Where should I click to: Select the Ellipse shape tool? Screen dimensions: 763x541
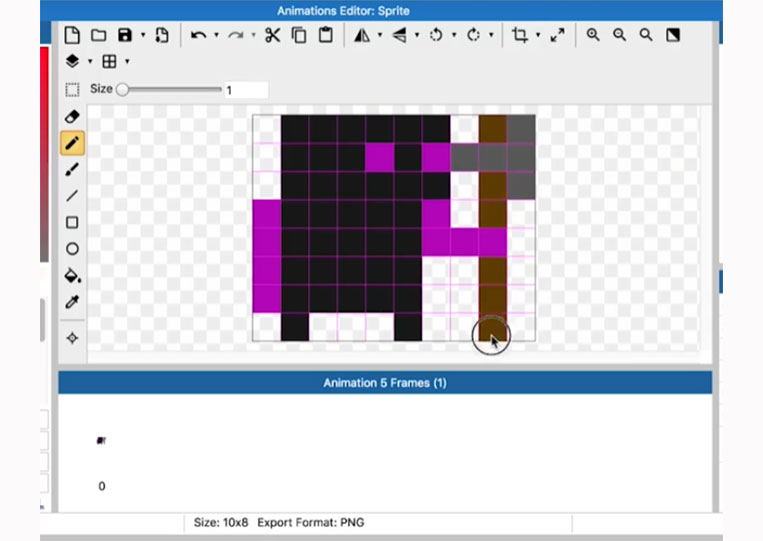pyautogui.click(x=72, y=249)
